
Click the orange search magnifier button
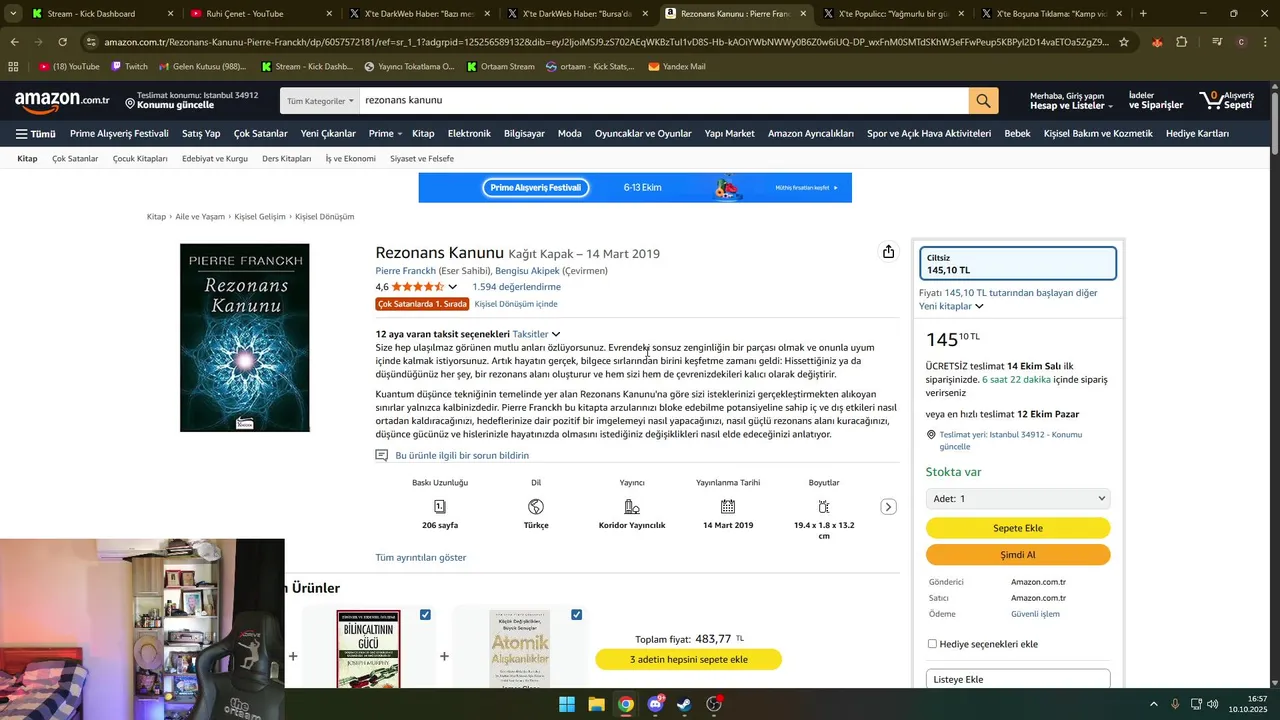(x=983, y=100)
